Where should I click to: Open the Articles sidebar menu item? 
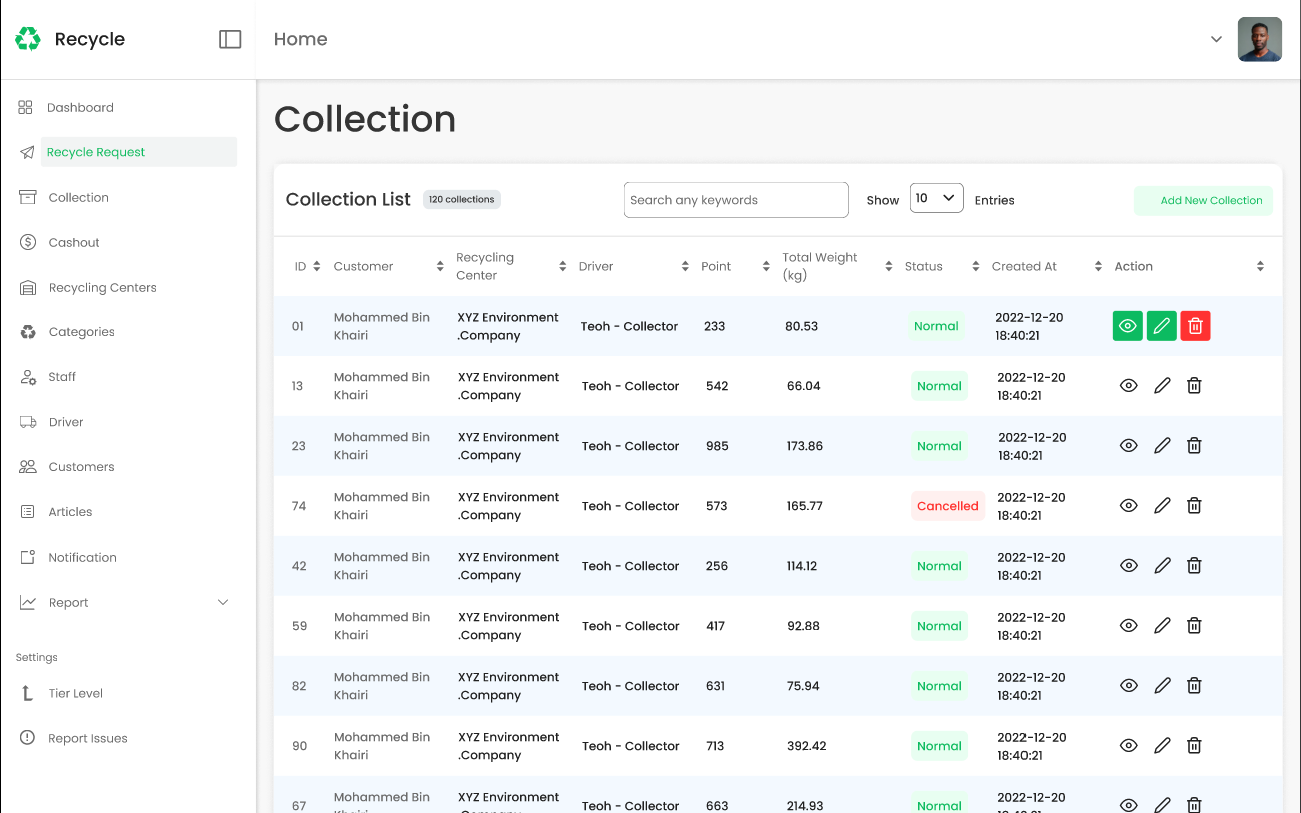coord(70,512)
